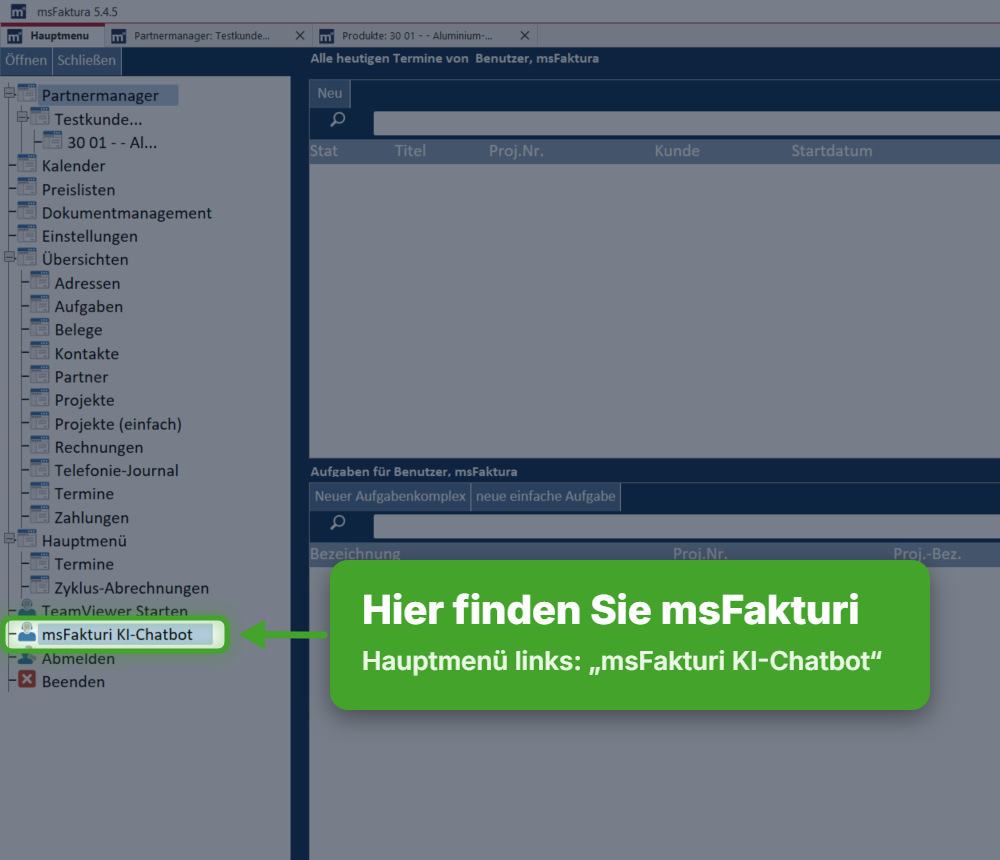The width and height of the screenshot is (1000, 860).
Task: Open Termine under Übersichten
Action: pyautogui.click(x=84, y=494)
